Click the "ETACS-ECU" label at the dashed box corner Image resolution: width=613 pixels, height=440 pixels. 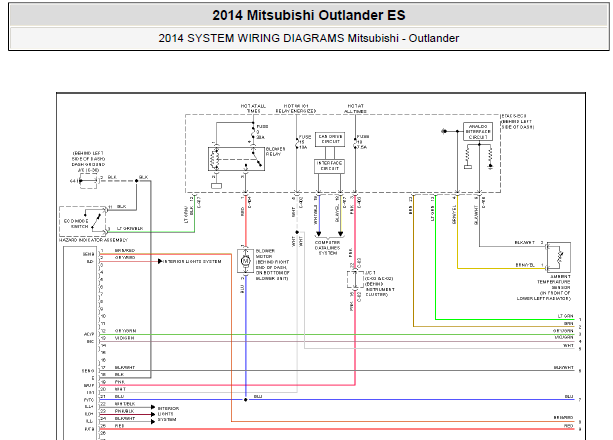(514, 116)
